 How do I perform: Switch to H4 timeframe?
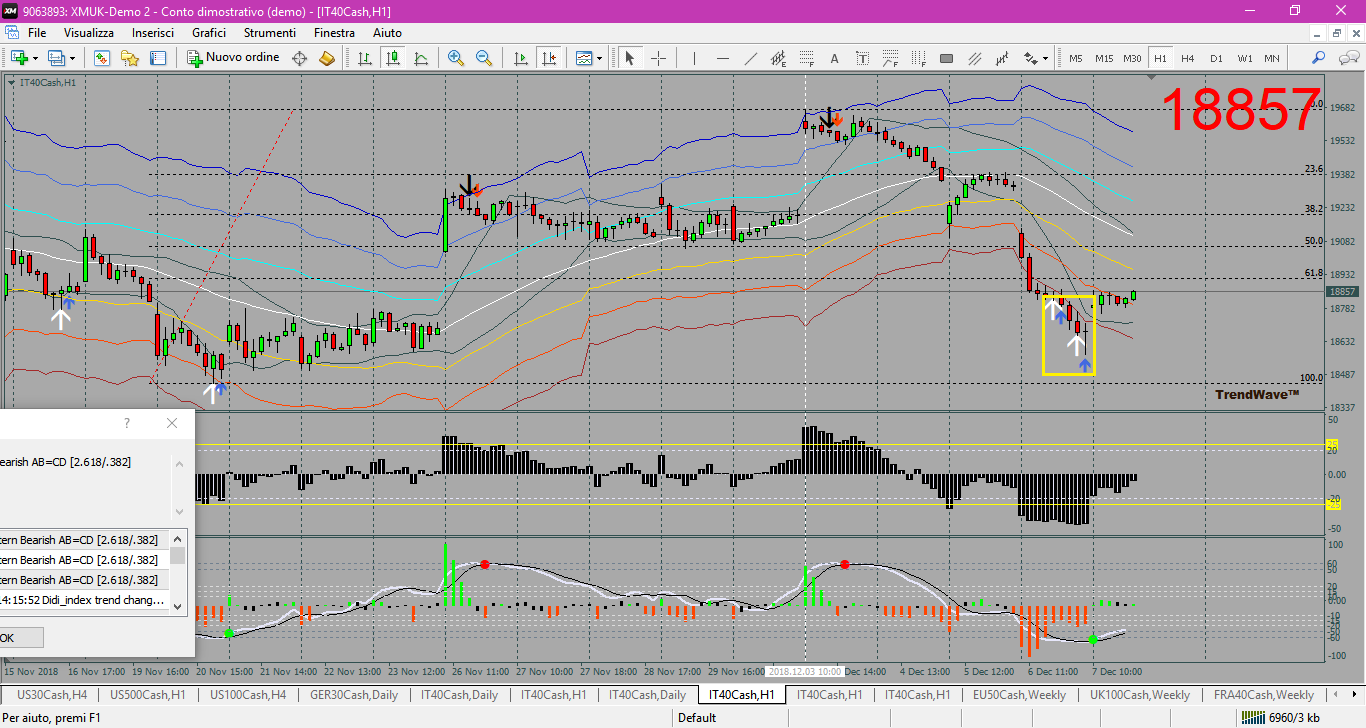point(1188,58)
